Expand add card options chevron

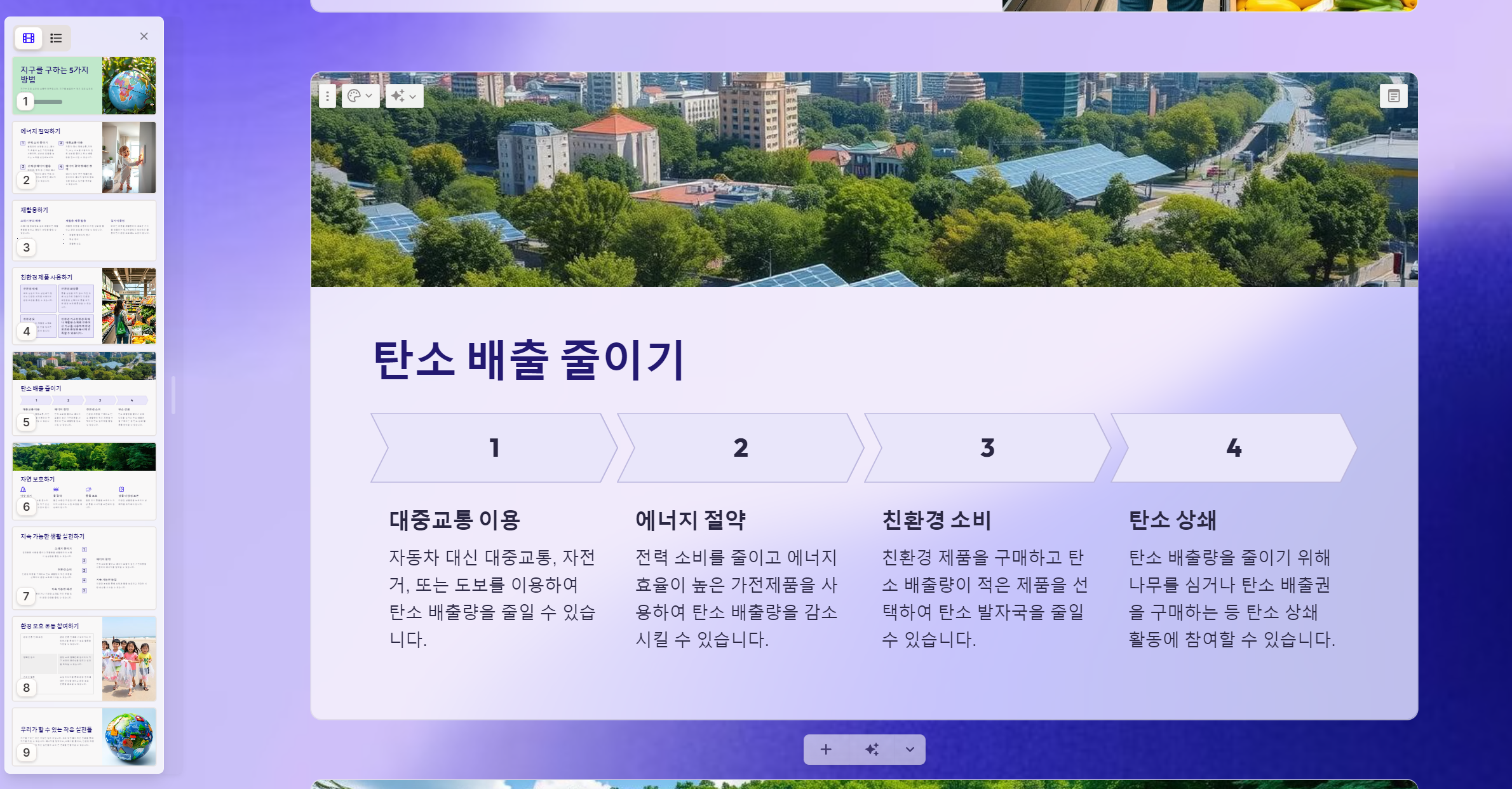[910, 750]
